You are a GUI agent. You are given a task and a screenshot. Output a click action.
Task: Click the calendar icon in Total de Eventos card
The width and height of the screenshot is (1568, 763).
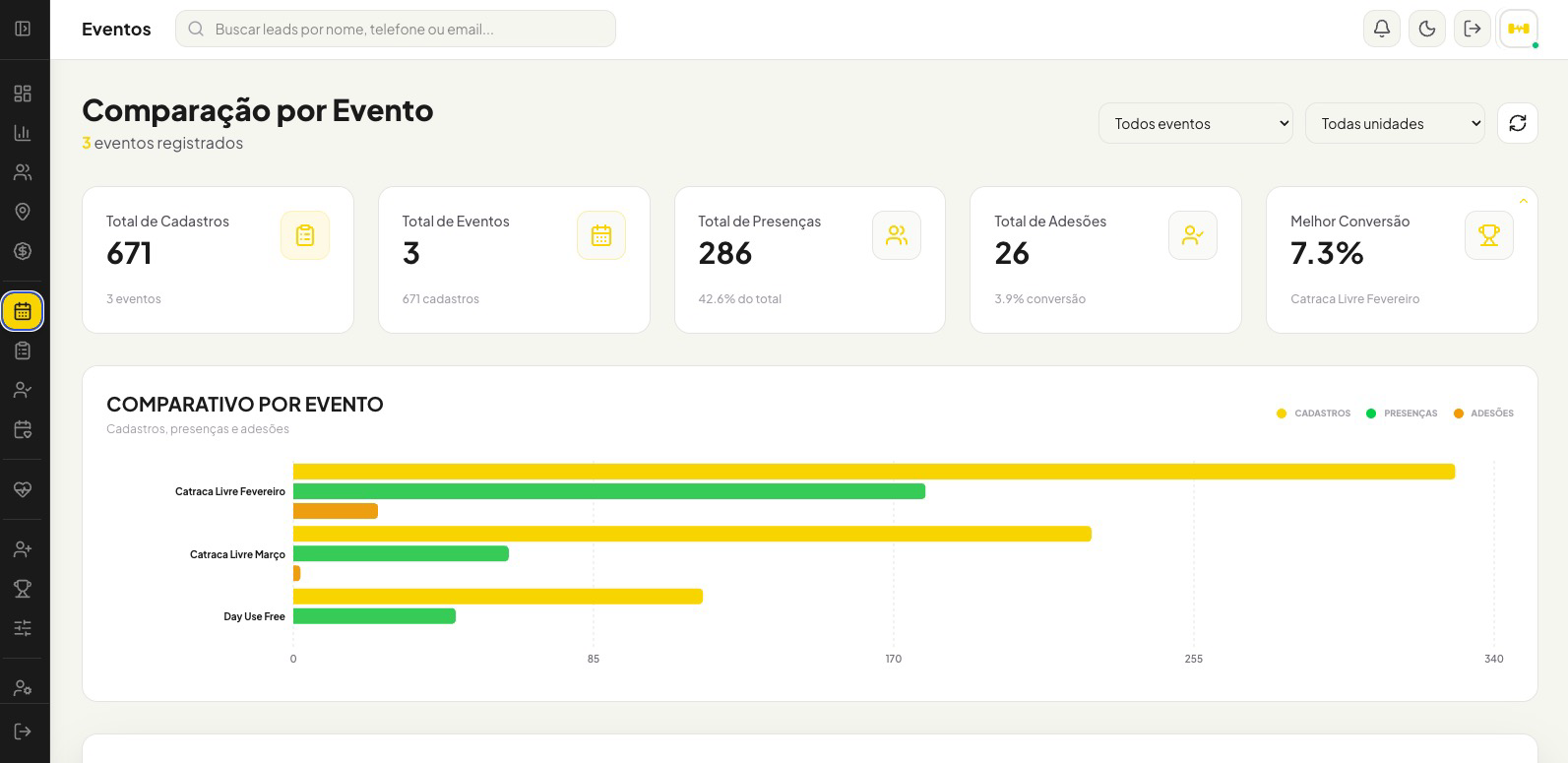point(601,235)
